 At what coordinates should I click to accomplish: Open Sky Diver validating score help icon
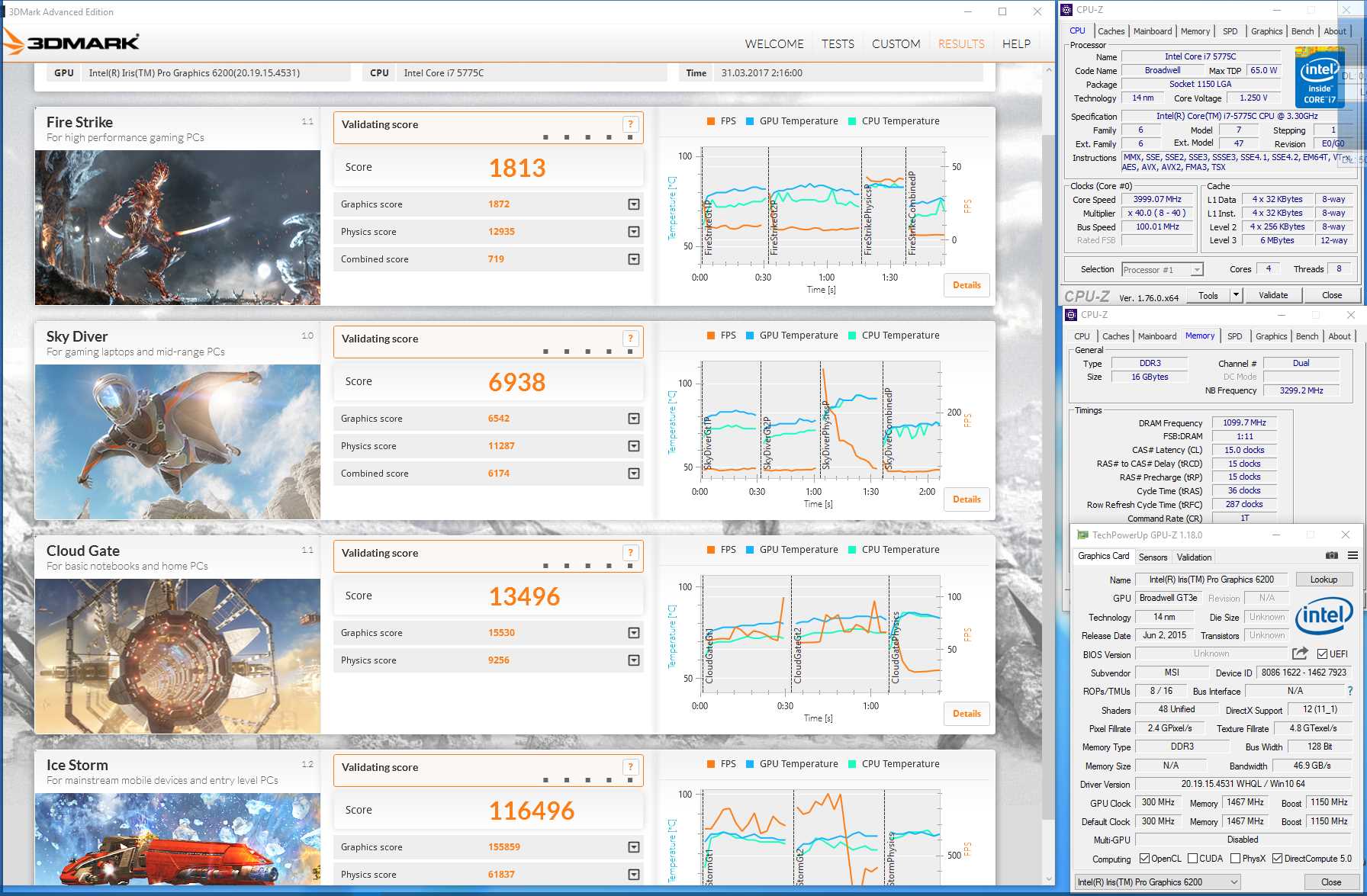[x=630, y=339]
